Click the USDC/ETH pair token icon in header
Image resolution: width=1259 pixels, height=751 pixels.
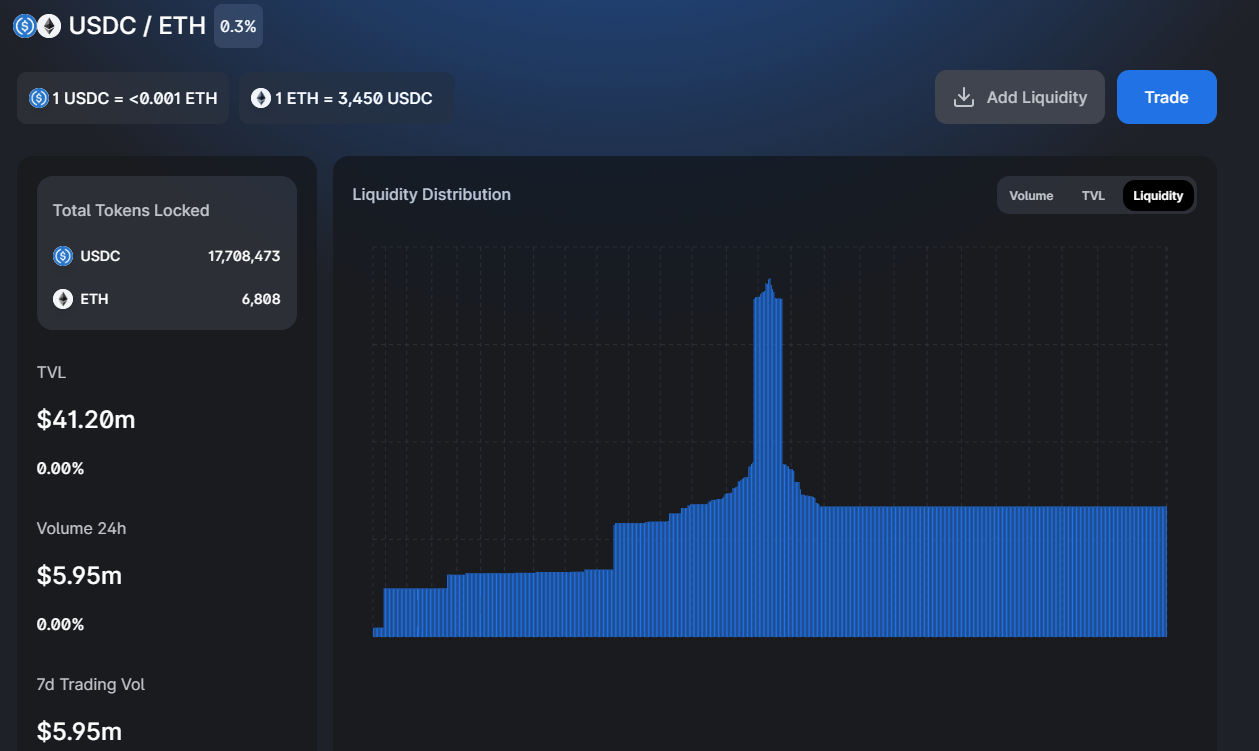coord(36,26)
